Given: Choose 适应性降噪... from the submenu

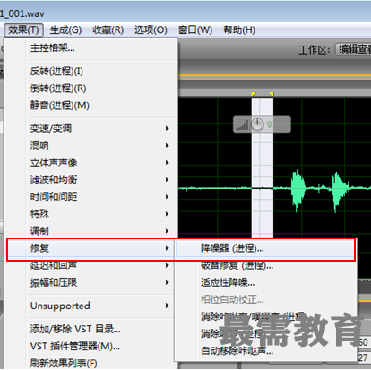Looking at the screenshot, I should tap(265, 283).
